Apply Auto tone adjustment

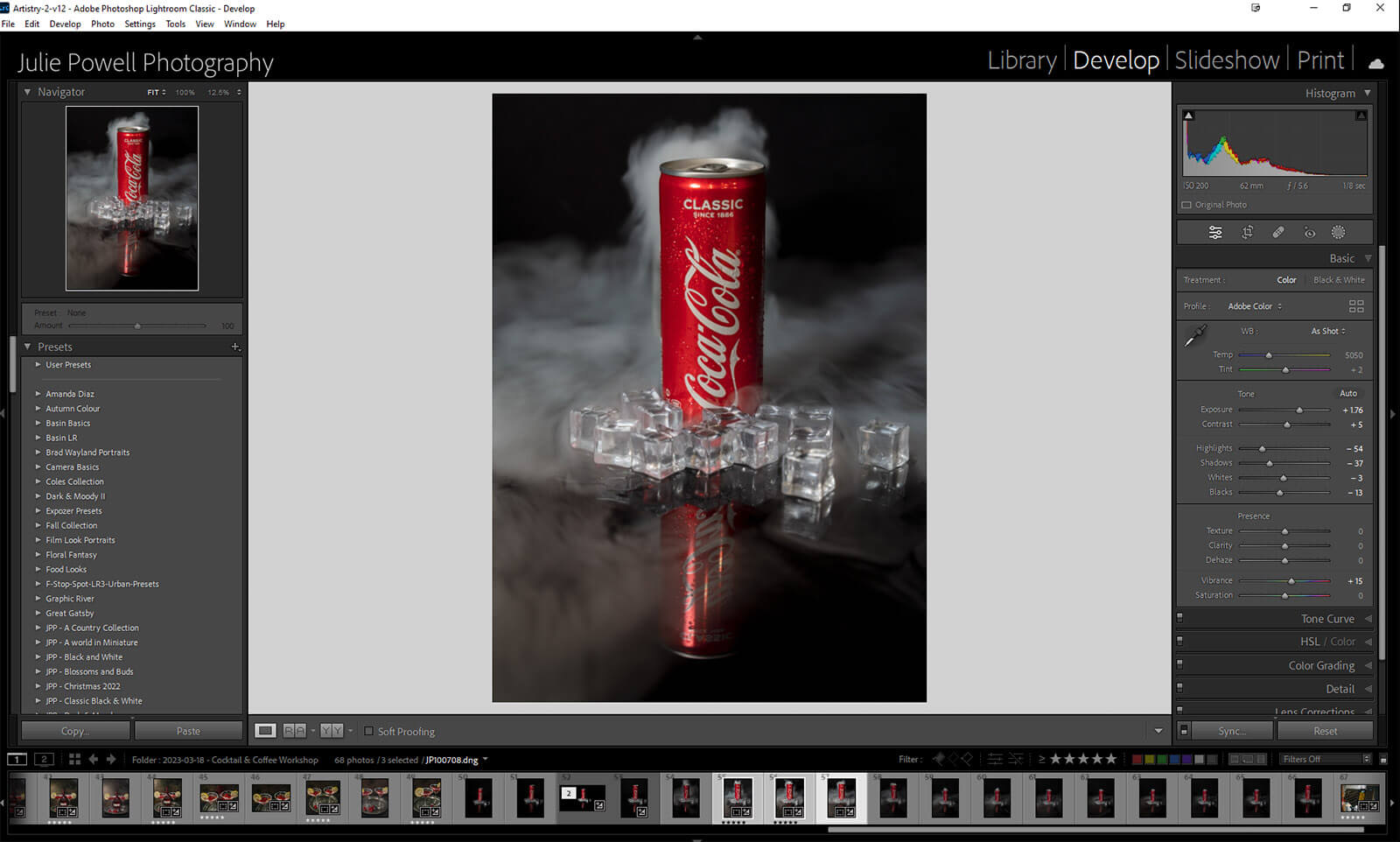(1348, 394)
